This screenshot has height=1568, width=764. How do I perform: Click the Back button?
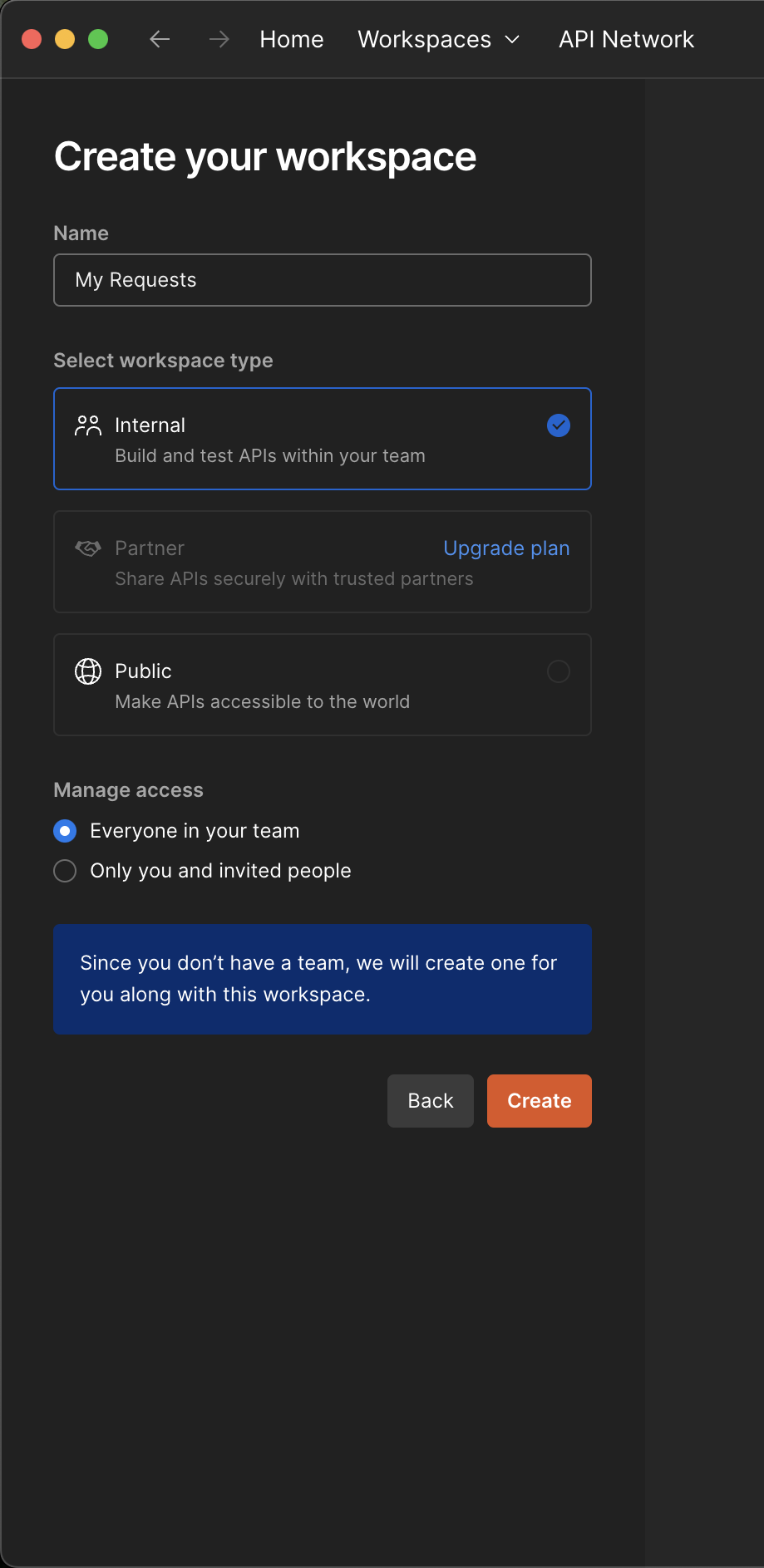pos(431,1101)
